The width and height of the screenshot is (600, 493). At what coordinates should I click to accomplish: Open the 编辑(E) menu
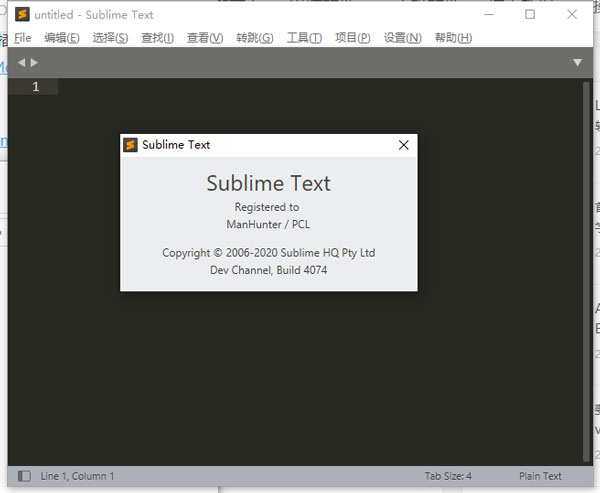click(x=62, y=38)
